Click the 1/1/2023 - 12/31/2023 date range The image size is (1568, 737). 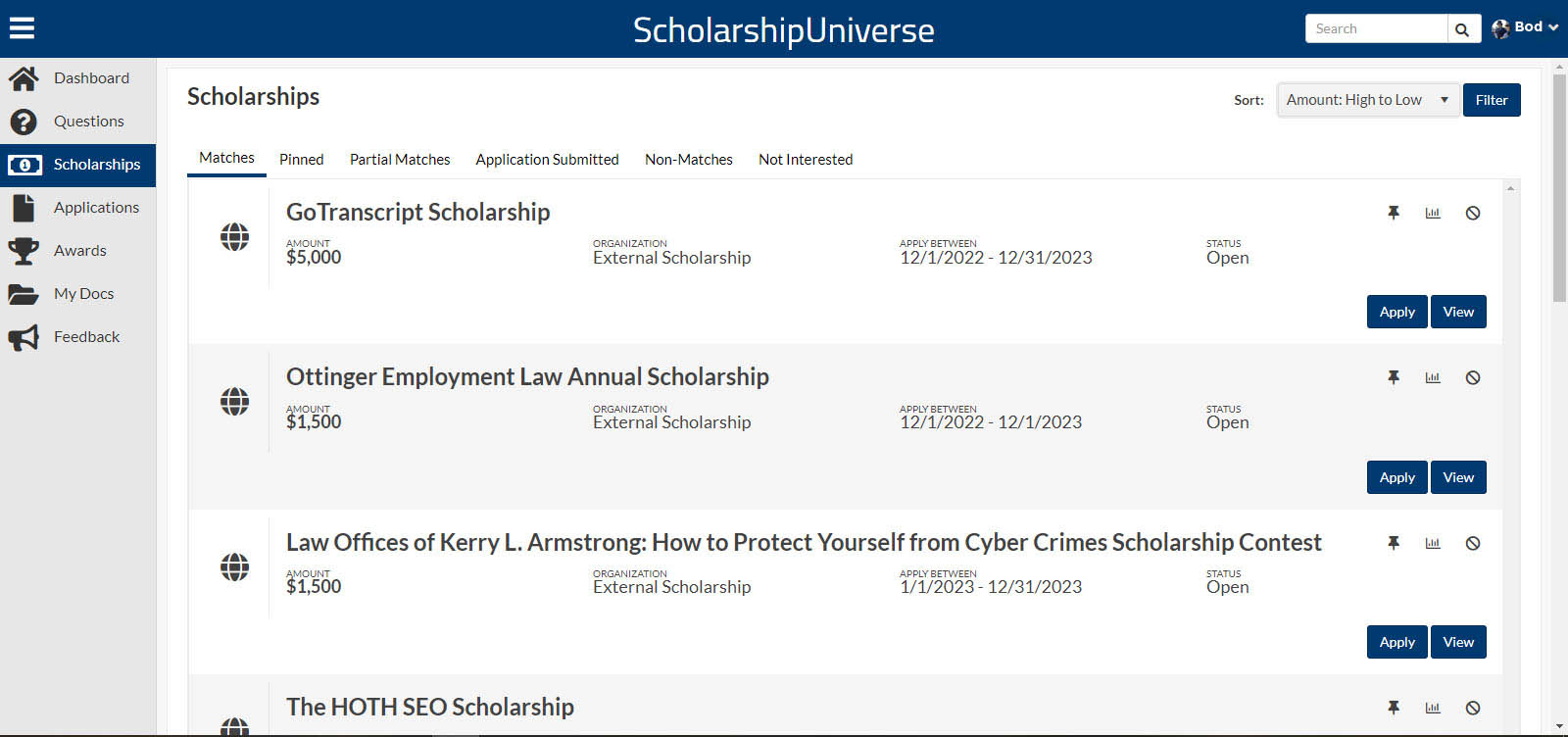991,587
